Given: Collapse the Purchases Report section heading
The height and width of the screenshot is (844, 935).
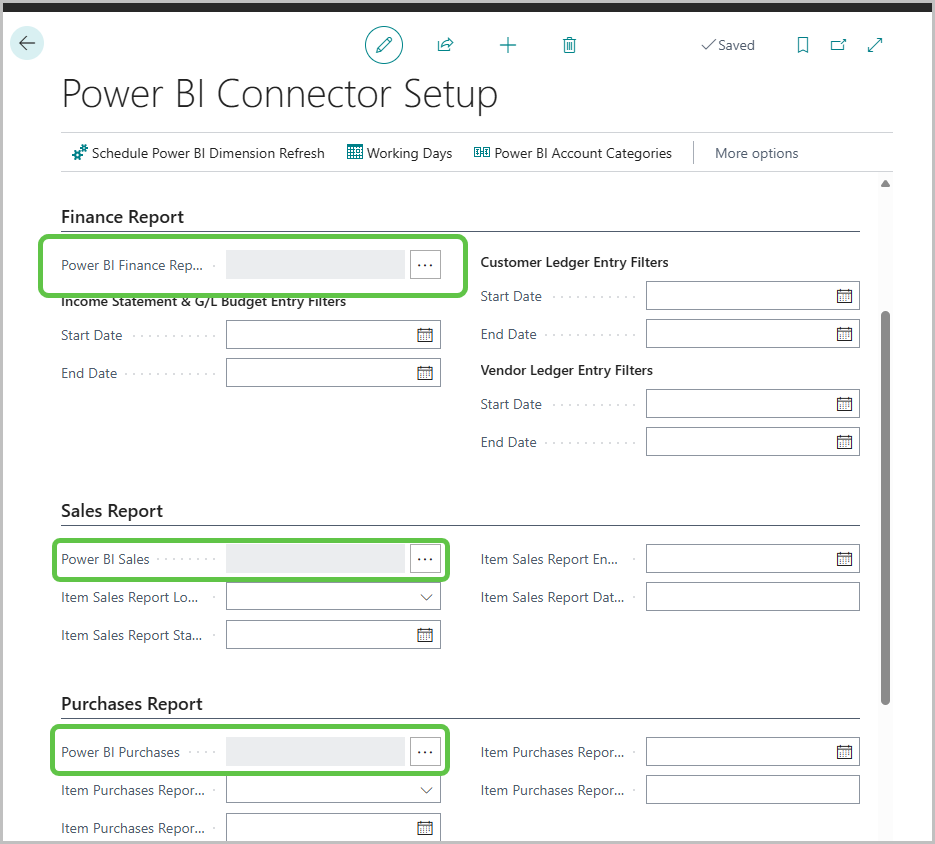Looking at the screenshot, I should 132,704.
